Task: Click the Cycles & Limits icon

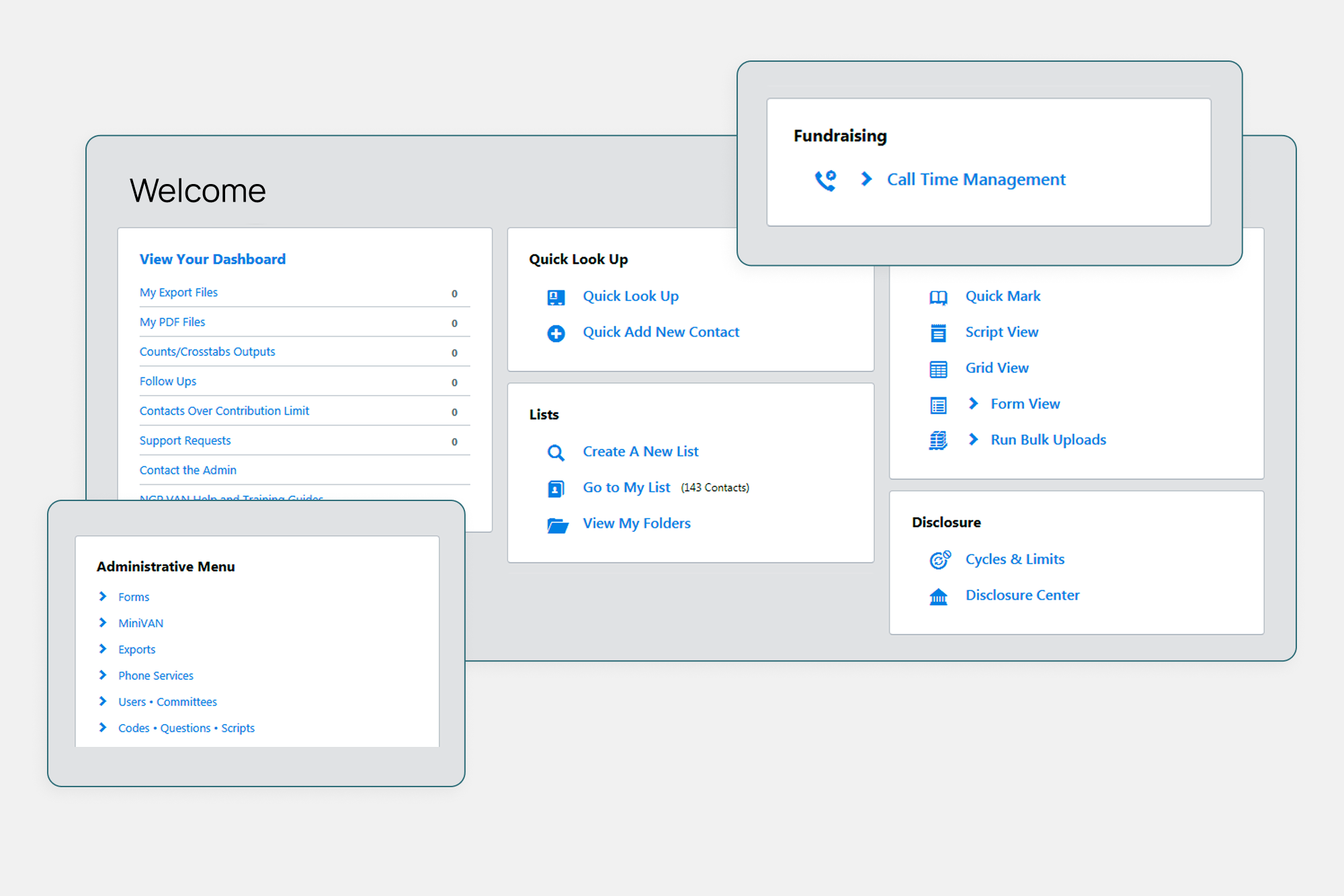Action: [939, 559]
